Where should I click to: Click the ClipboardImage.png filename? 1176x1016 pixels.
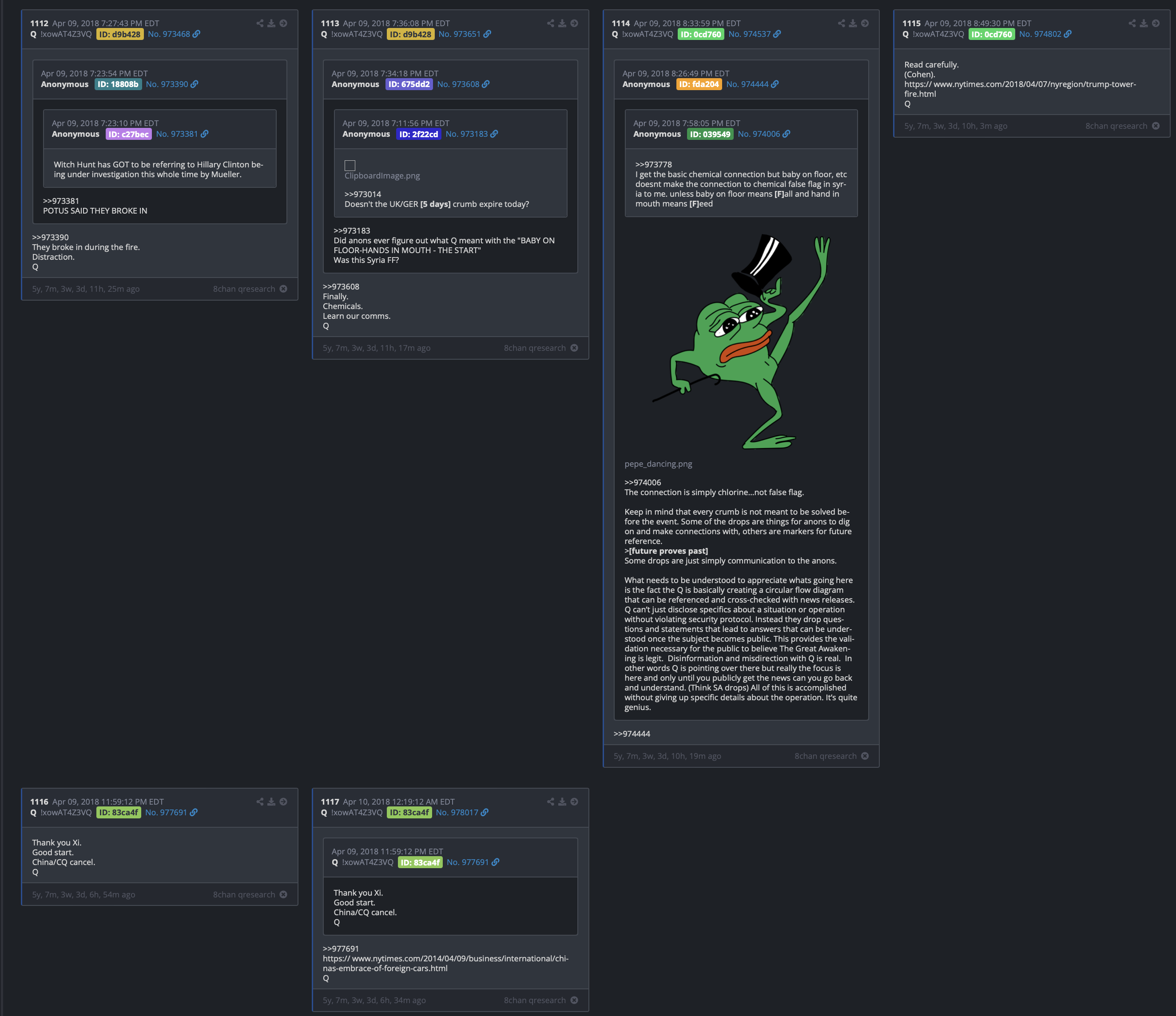pos(382,175)
